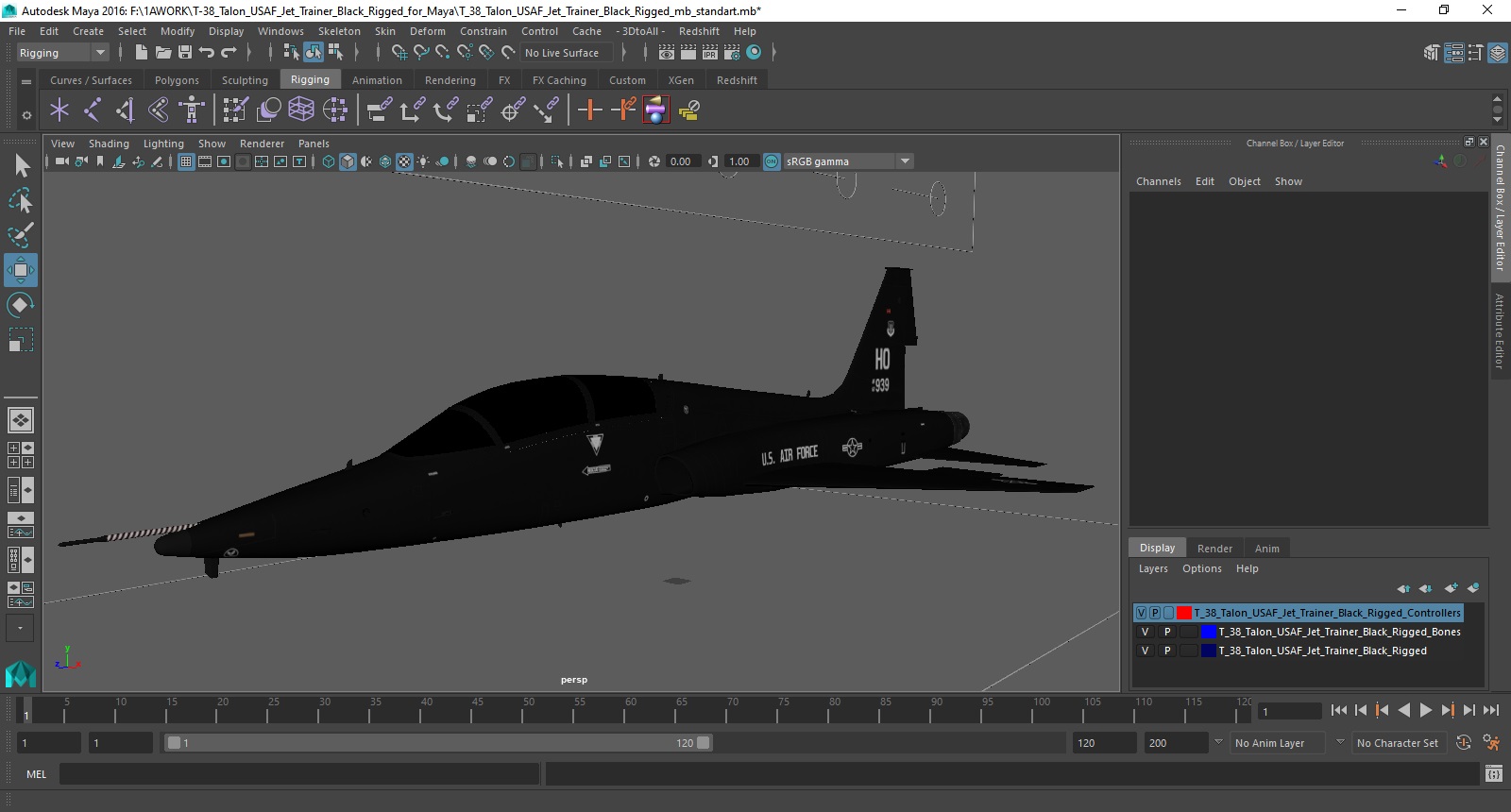The image size is (1511, 812).
Task: Activate the Move tool in toolbox
Action: (x=21, y=270)
